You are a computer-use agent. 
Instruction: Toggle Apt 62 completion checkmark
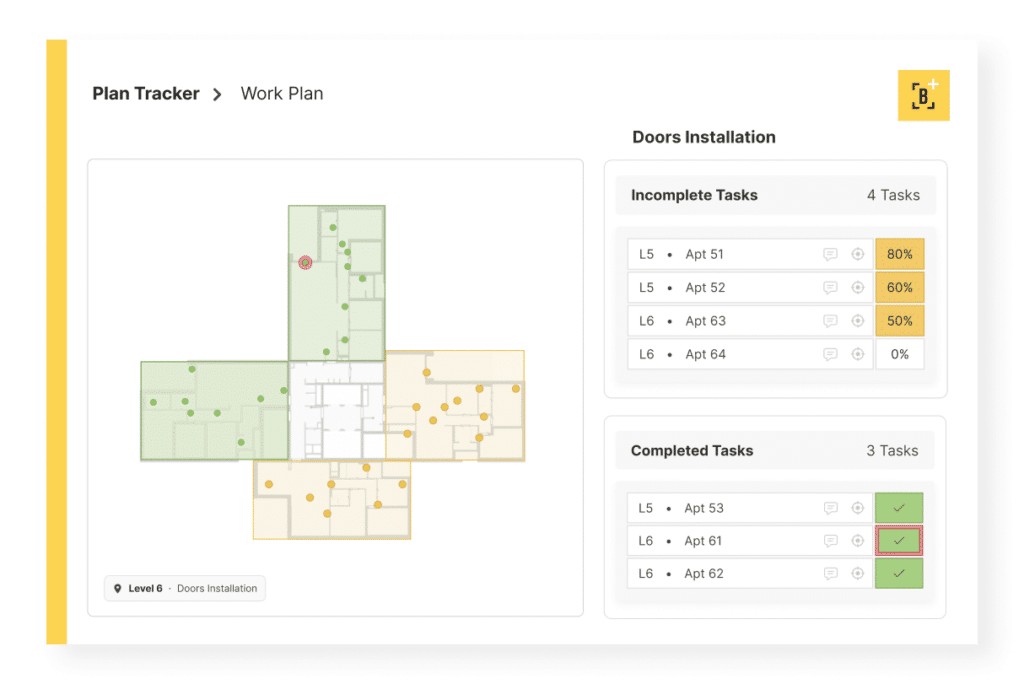point(899,573)
